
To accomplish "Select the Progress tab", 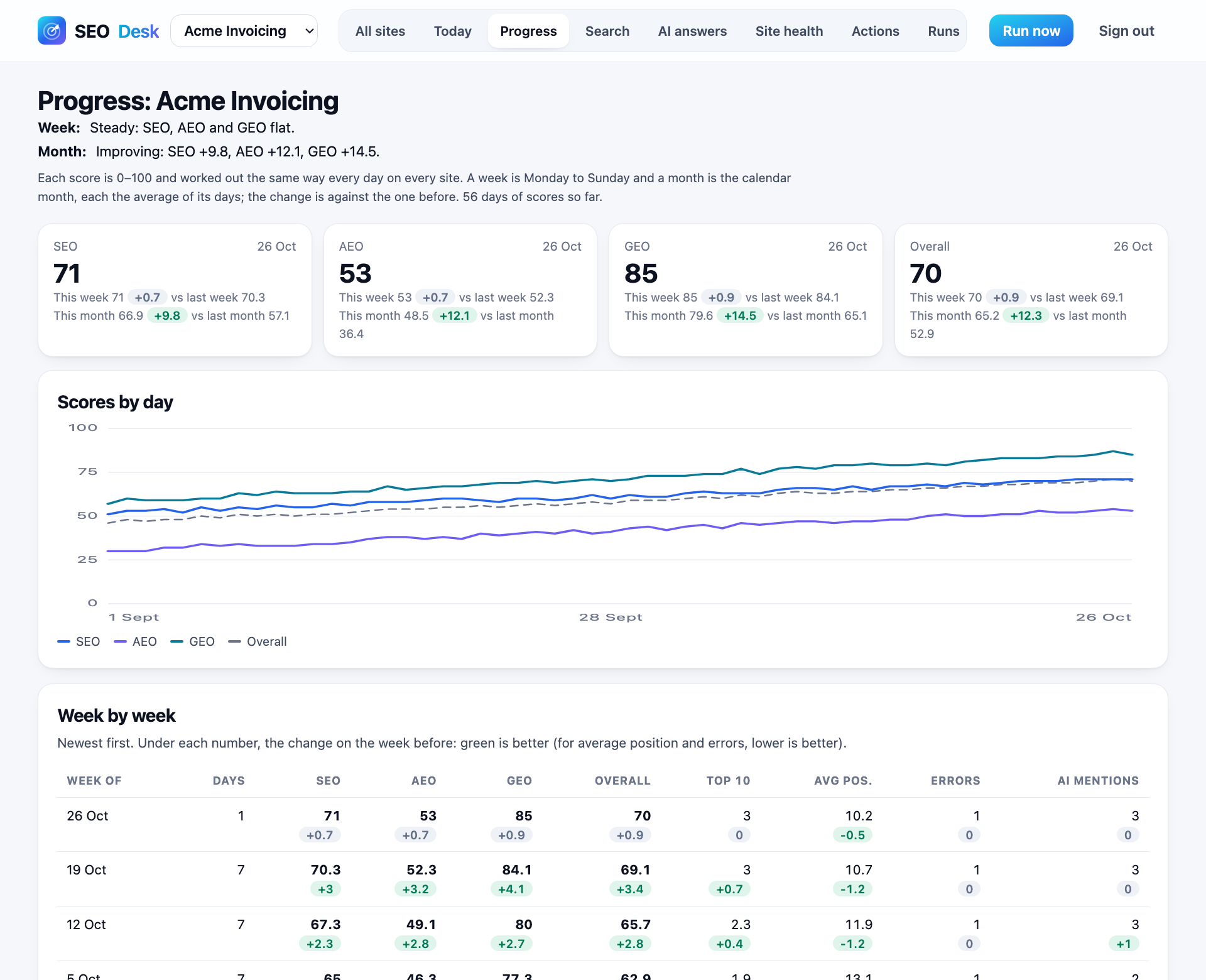I will click(x=528, y=31).
